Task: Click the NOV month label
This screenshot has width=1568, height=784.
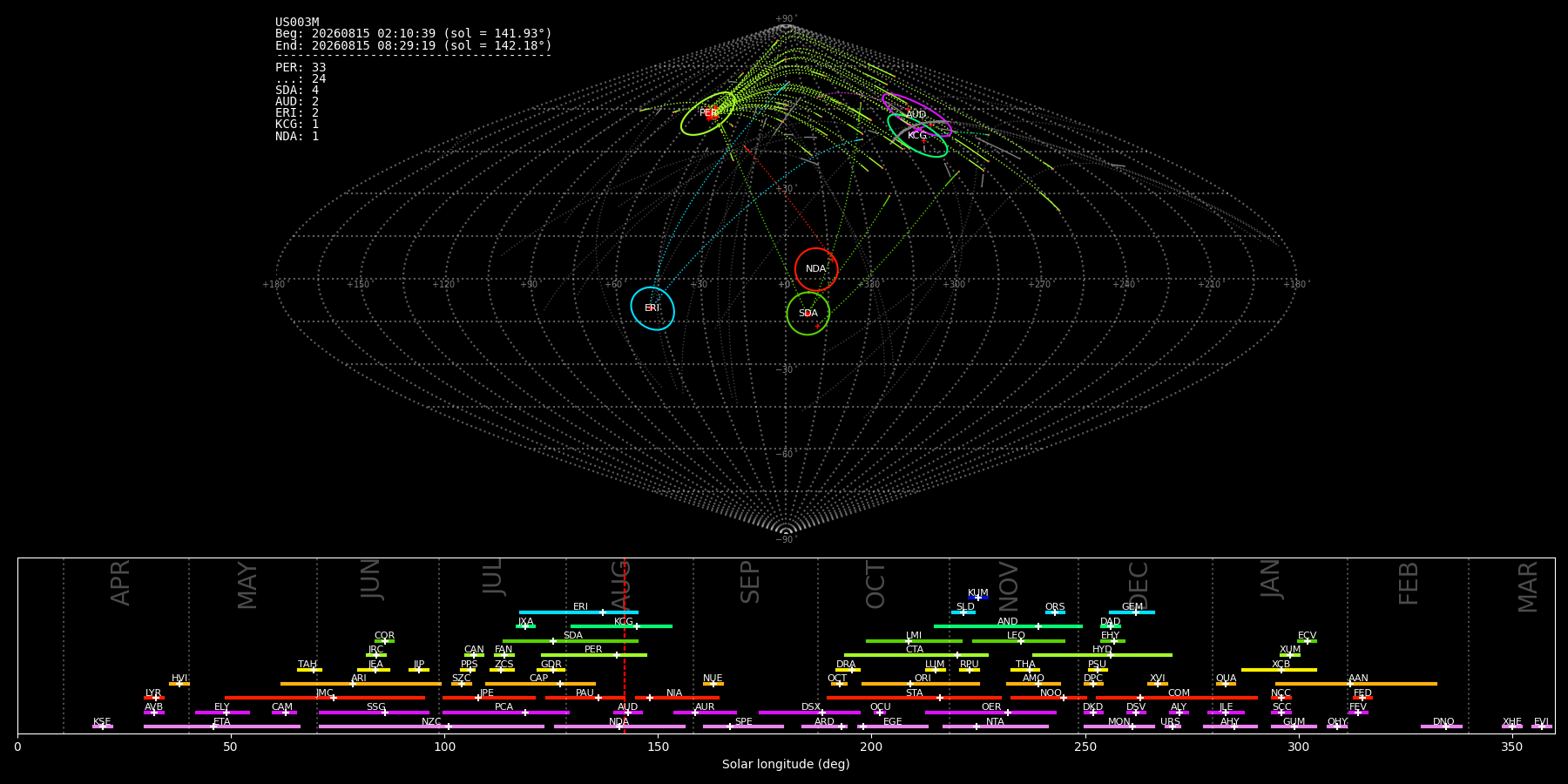Action: [x=1009, y=585]
